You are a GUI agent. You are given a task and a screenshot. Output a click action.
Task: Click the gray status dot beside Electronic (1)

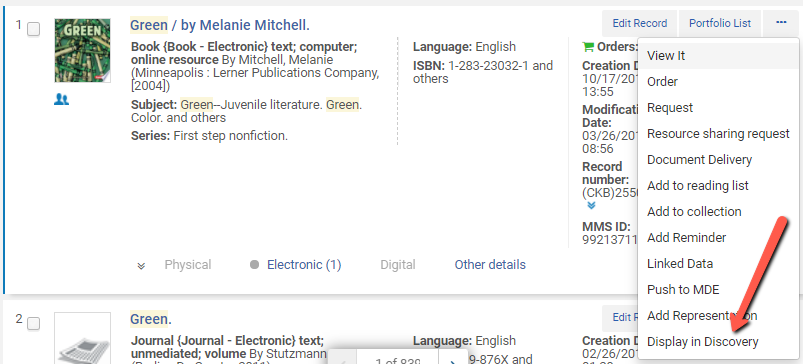pyautogui.click(x=255, y=265)
